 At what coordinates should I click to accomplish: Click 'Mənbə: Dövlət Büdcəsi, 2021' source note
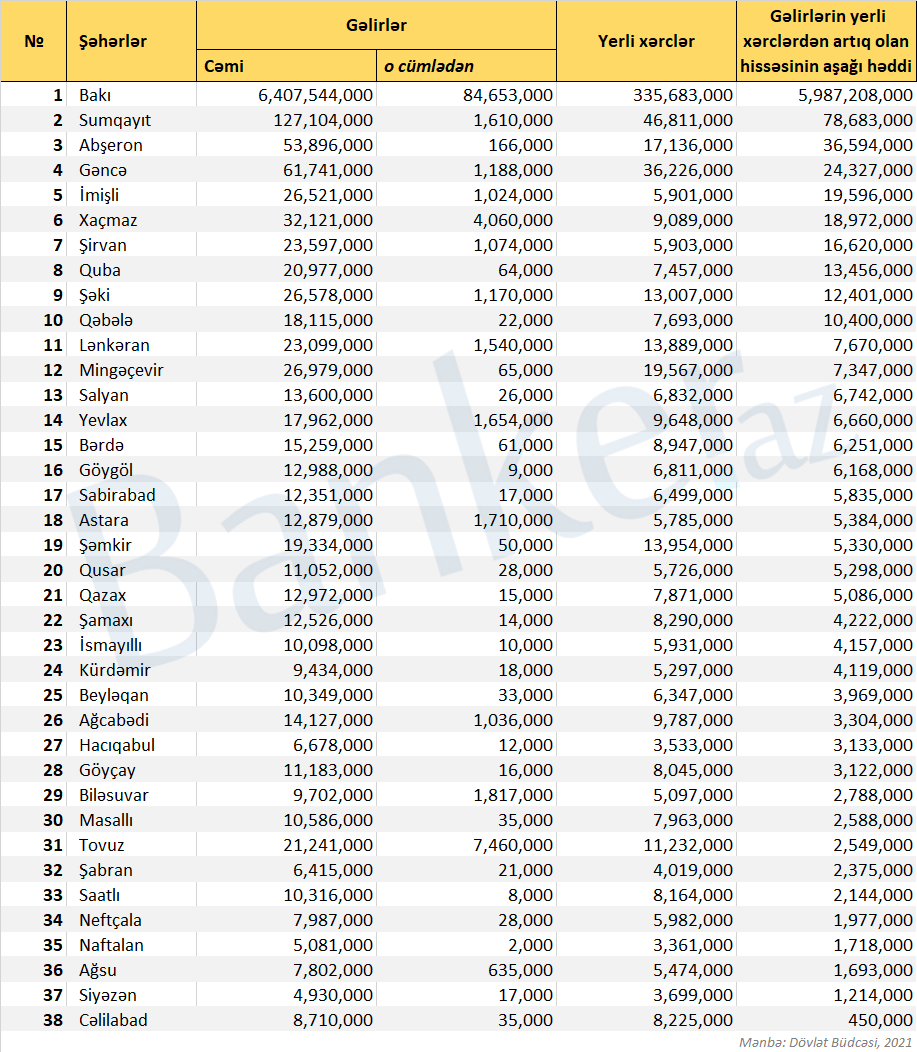(825, 1042)
